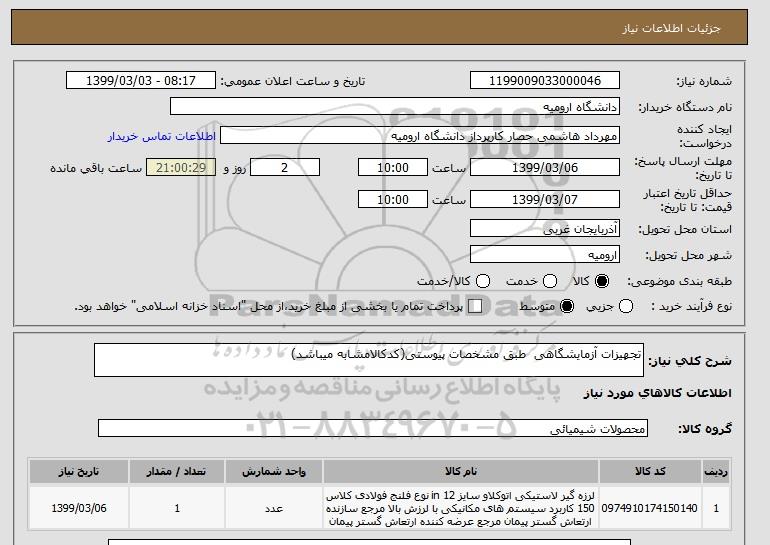Click the delivery city field ارومیه
The image size is (770, 545).
point(545,255)
